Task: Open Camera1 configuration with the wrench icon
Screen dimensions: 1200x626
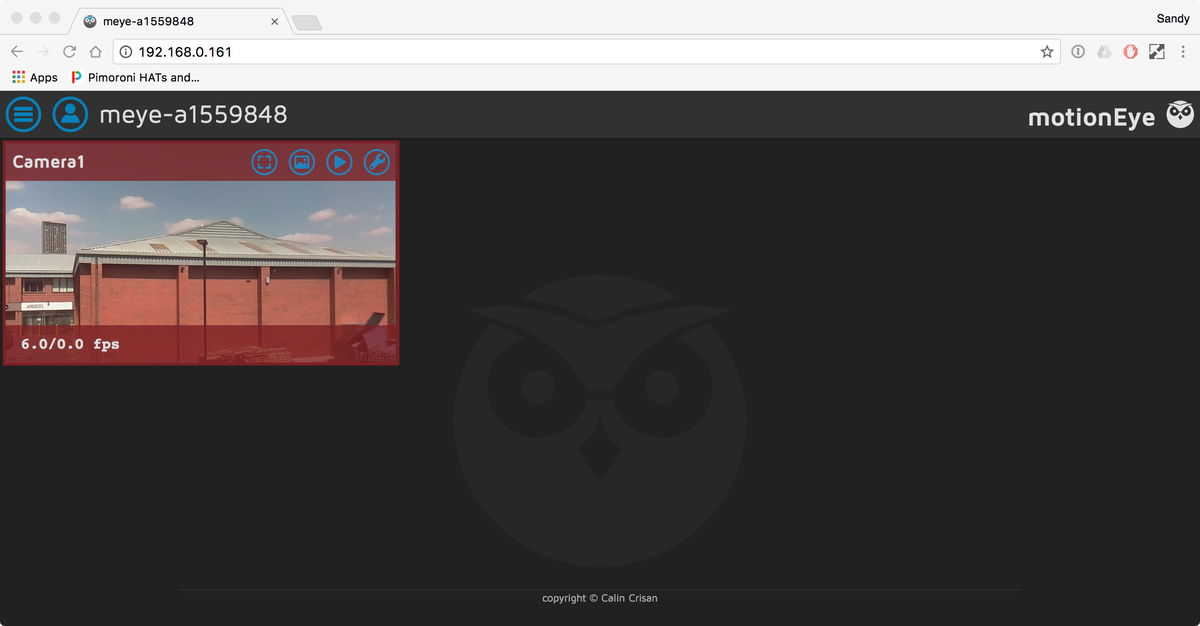Action: tap(376, 161)
